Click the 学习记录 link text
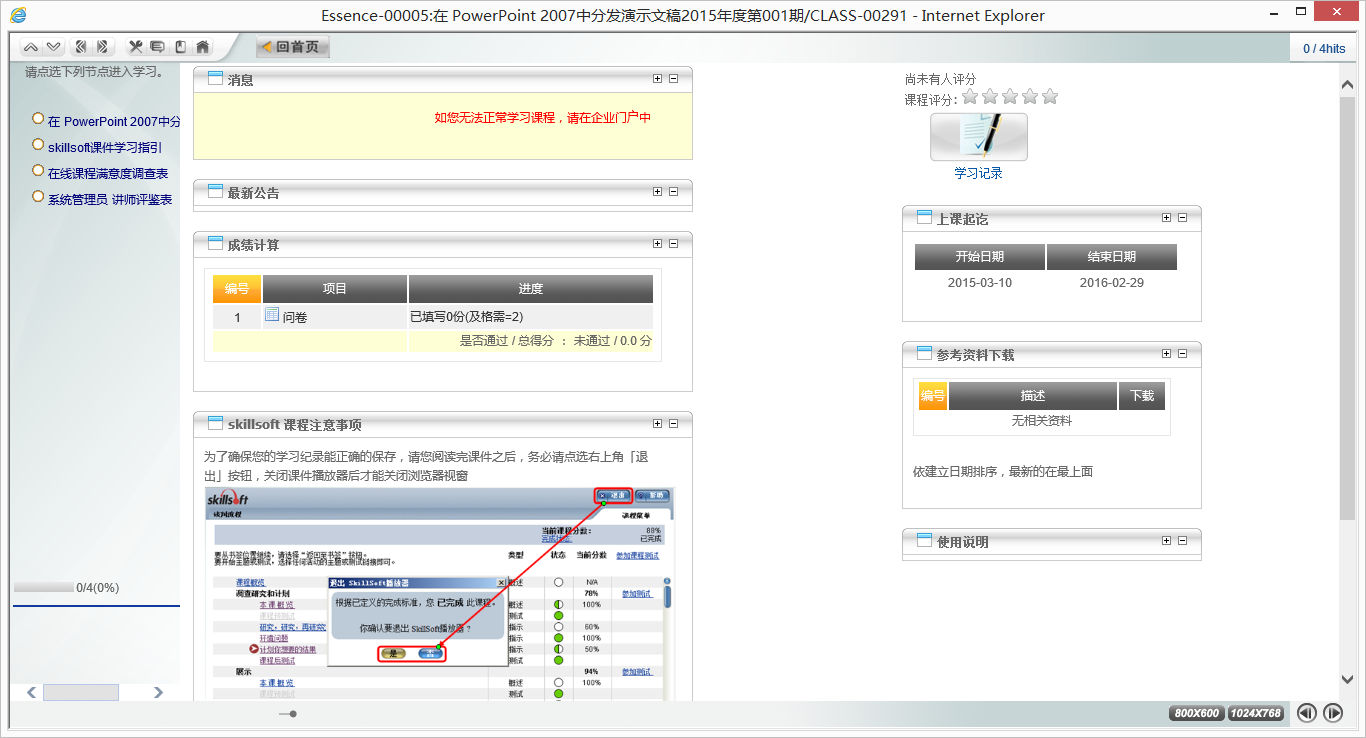The width and height of the screenshot is (1366, 738). (978, 173)
